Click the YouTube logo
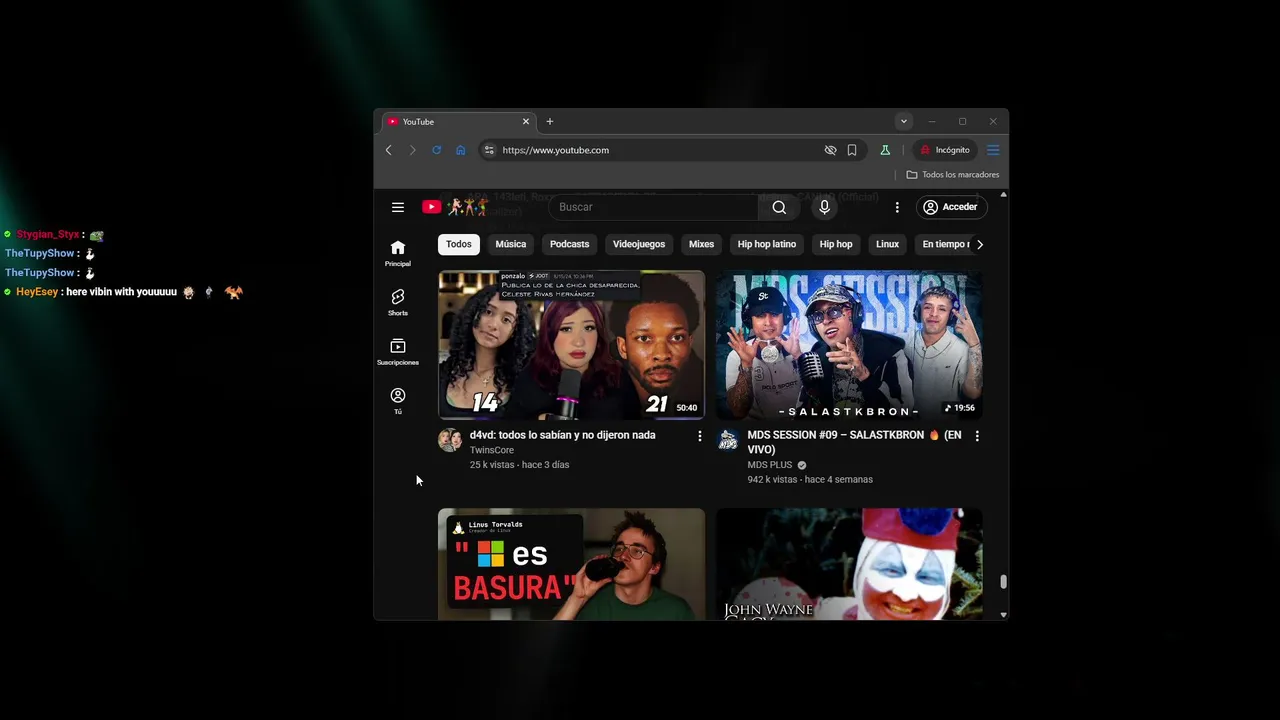The image size is (1280, 720). coord(455,207)
